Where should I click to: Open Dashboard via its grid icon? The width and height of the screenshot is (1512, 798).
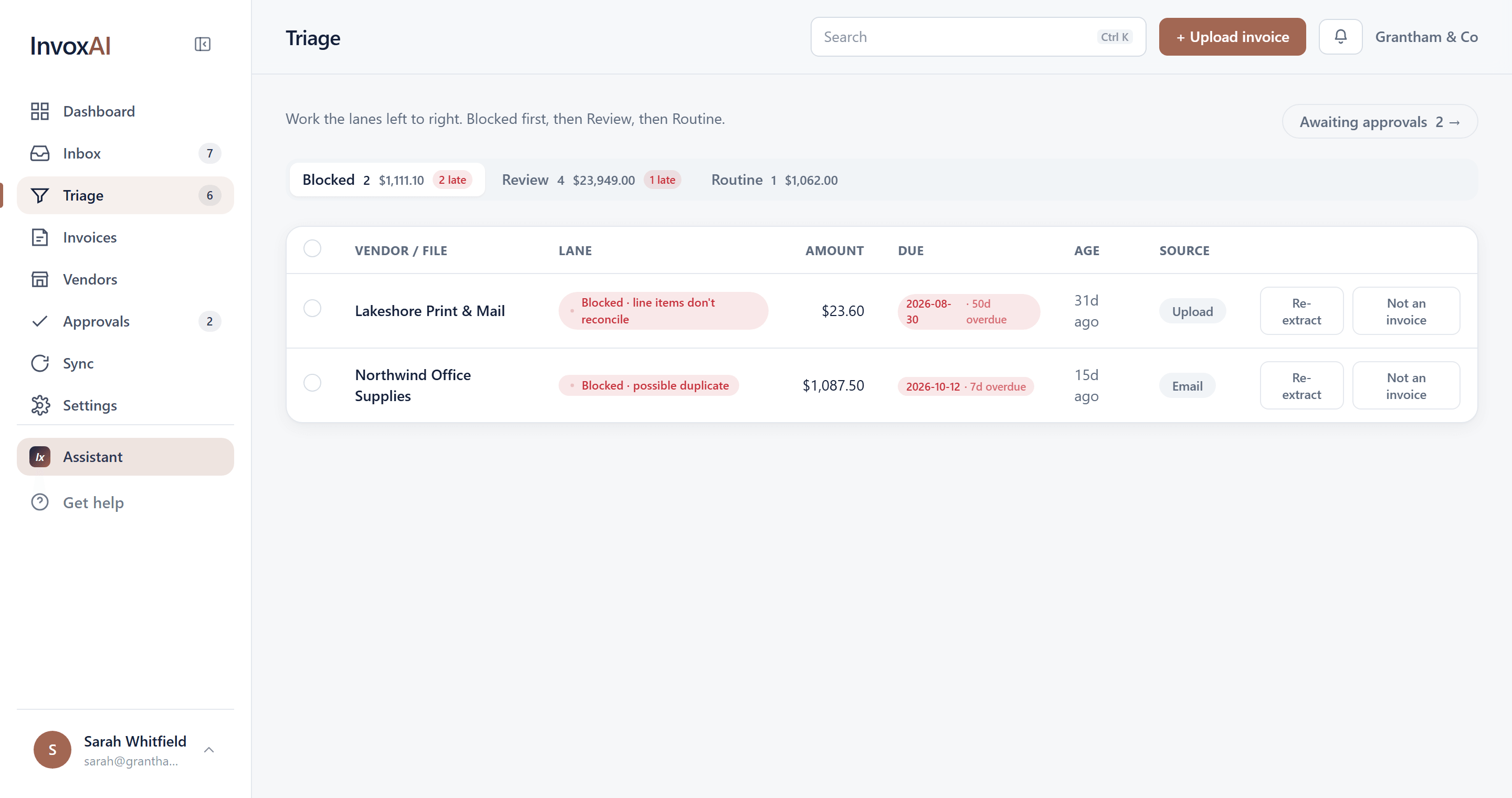tap(40, 111)
